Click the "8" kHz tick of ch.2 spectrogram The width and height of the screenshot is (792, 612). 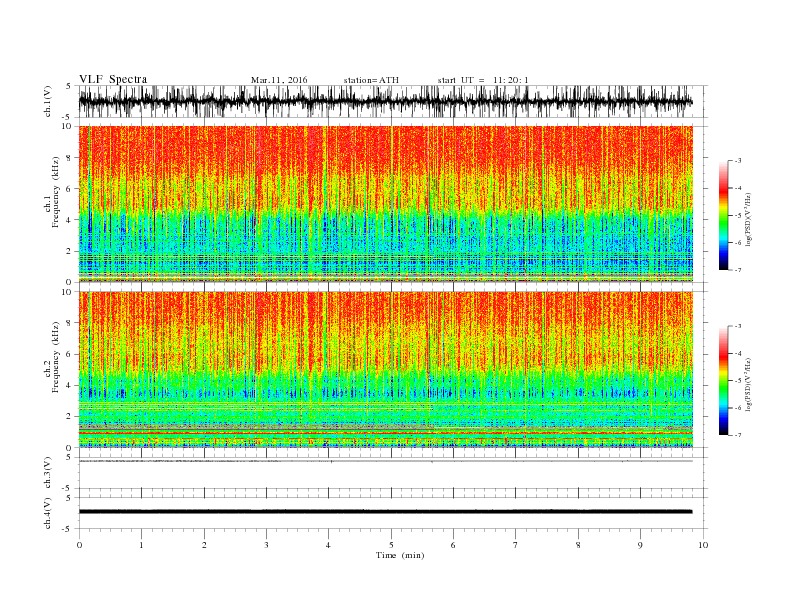[70, 323]
